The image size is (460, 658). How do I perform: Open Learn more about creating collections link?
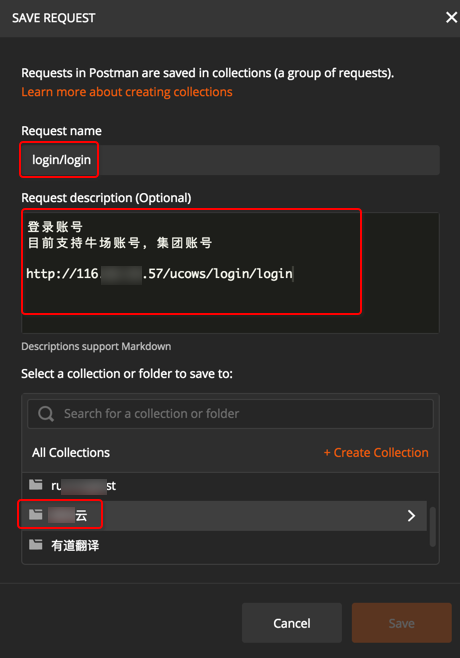click(127, 92)
